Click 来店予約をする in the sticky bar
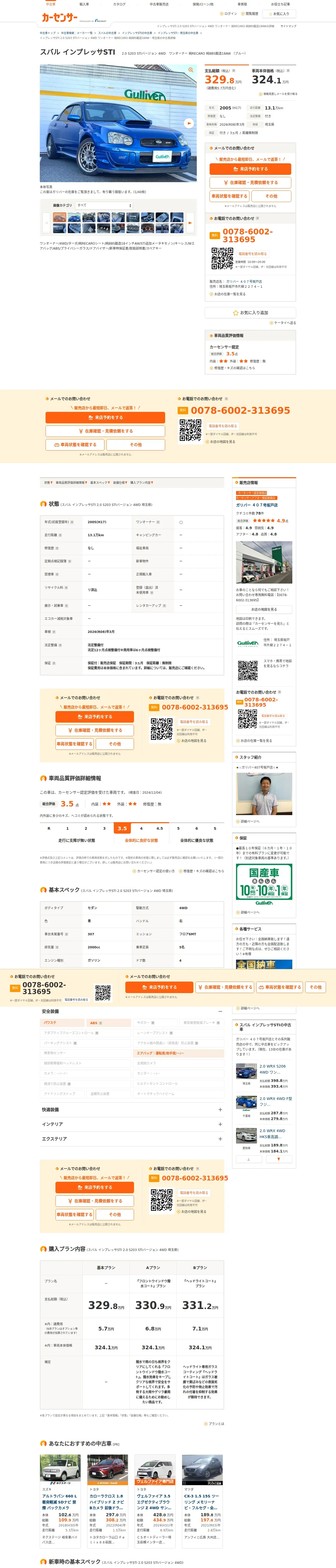The image size is (336, 1568). 159,987
